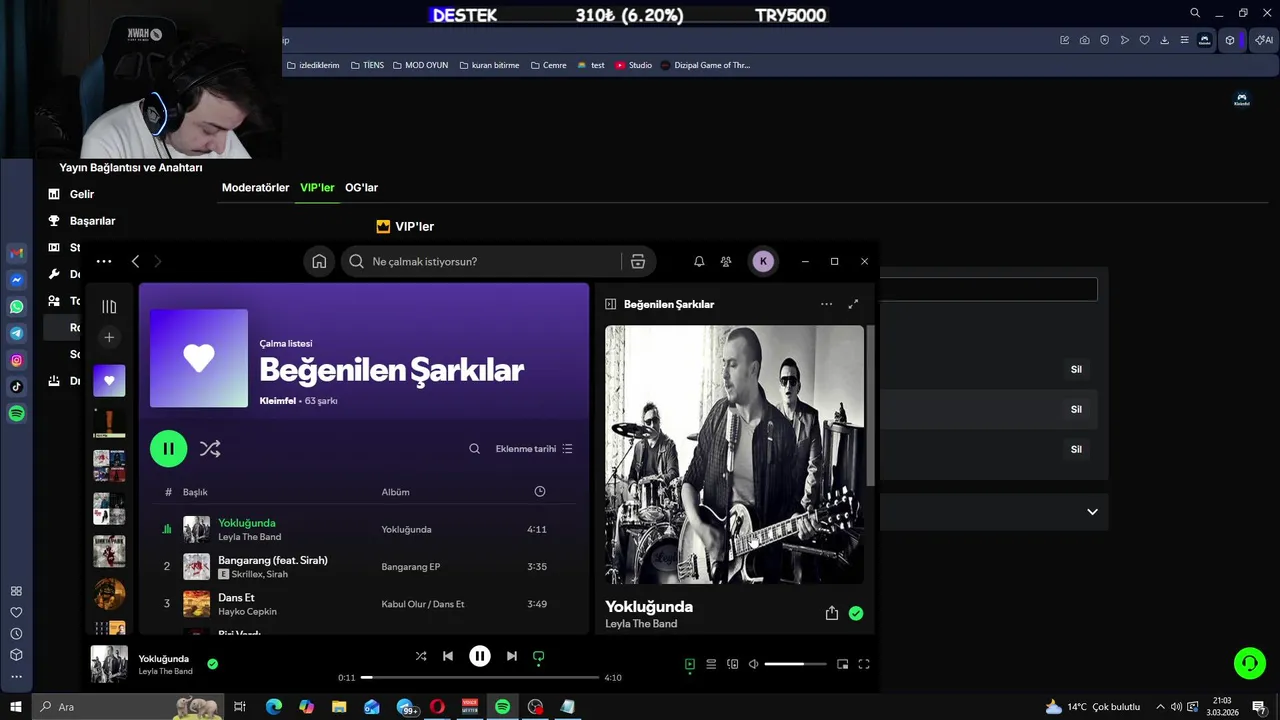Open the friend activity icon in Spotify
The width and height of the screenshot is (1280, 720).
pos(727,261)
